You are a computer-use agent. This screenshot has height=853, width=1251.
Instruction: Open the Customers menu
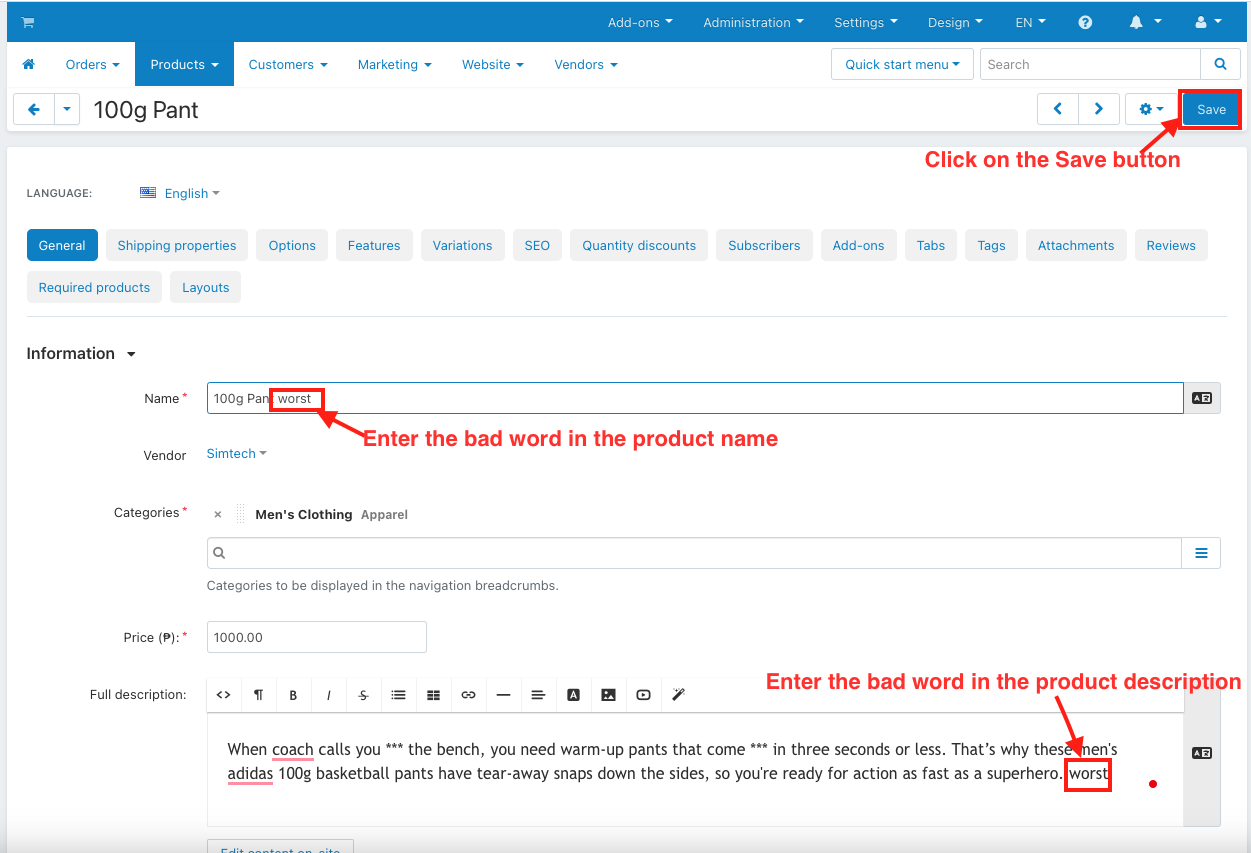[288, 64]
